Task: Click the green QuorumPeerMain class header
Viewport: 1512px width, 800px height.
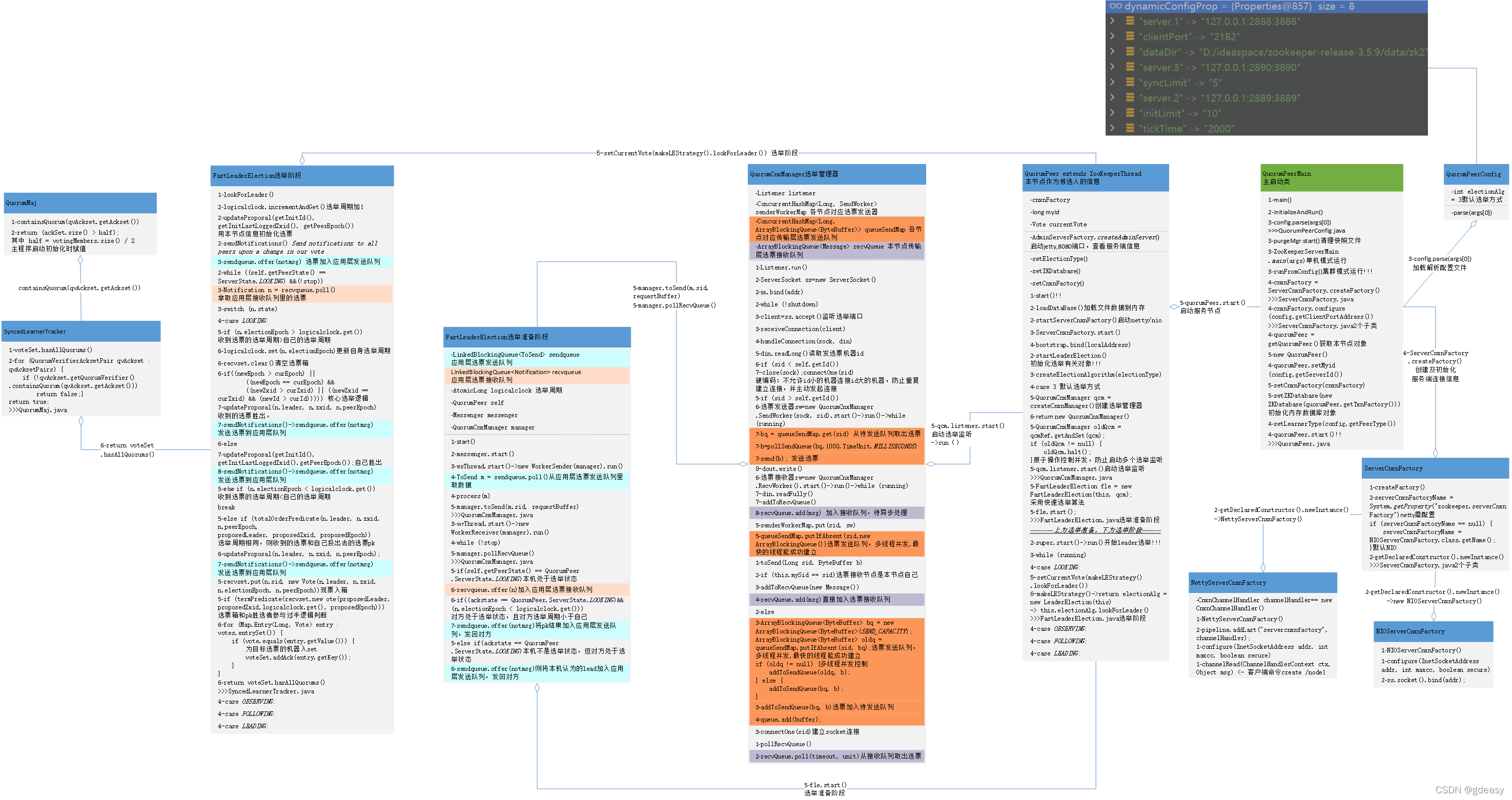Action: (1332, 178)
